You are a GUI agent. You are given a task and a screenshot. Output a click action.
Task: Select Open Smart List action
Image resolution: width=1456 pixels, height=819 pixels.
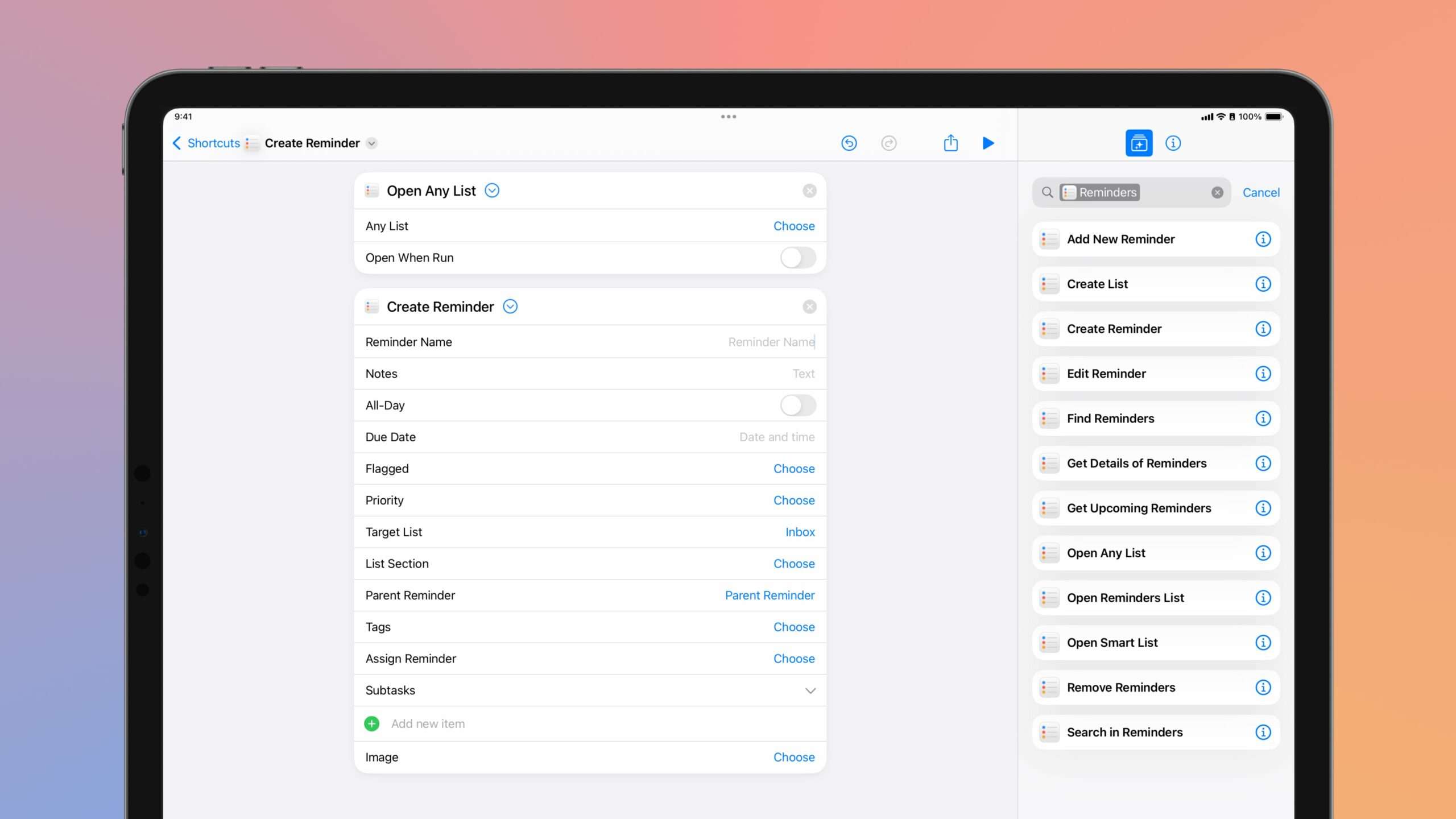click(x=1156, y=643)
